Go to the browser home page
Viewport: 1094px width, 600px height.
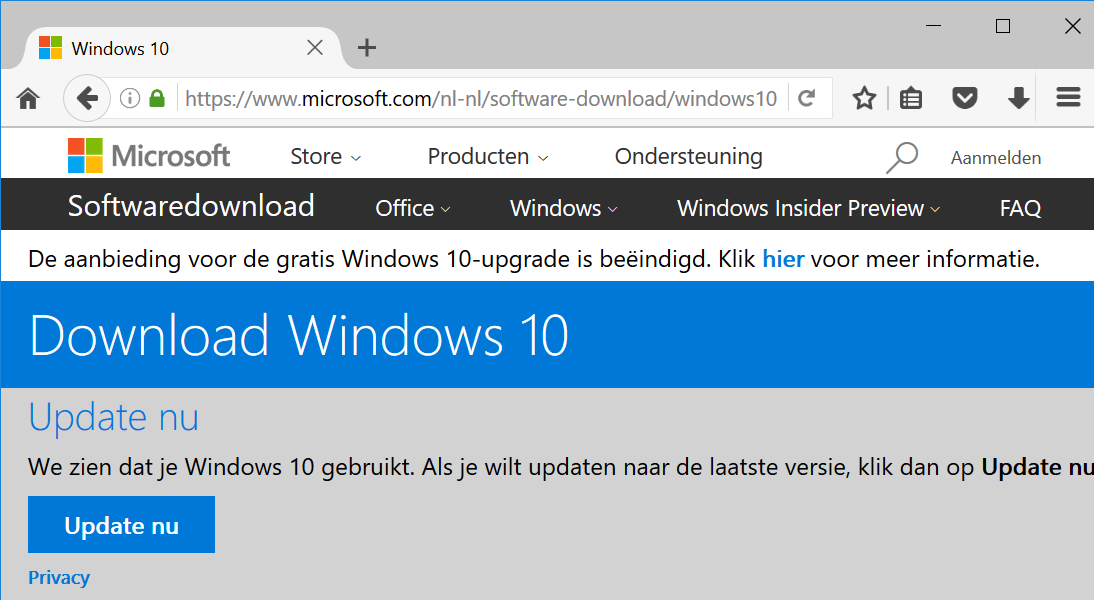(x=27, y=97)
